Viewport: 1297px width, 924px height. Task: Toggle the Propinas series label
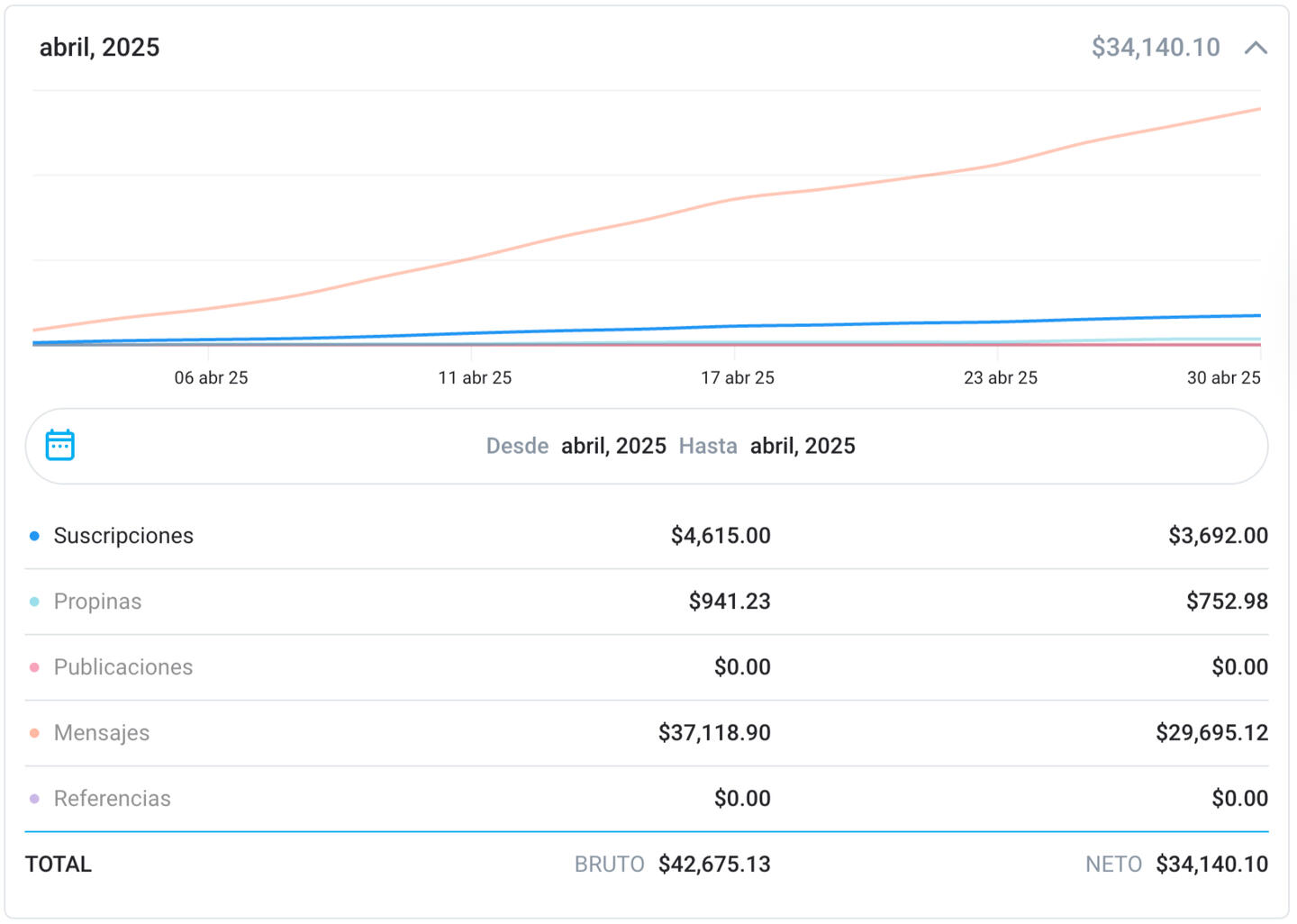point(97,602)
